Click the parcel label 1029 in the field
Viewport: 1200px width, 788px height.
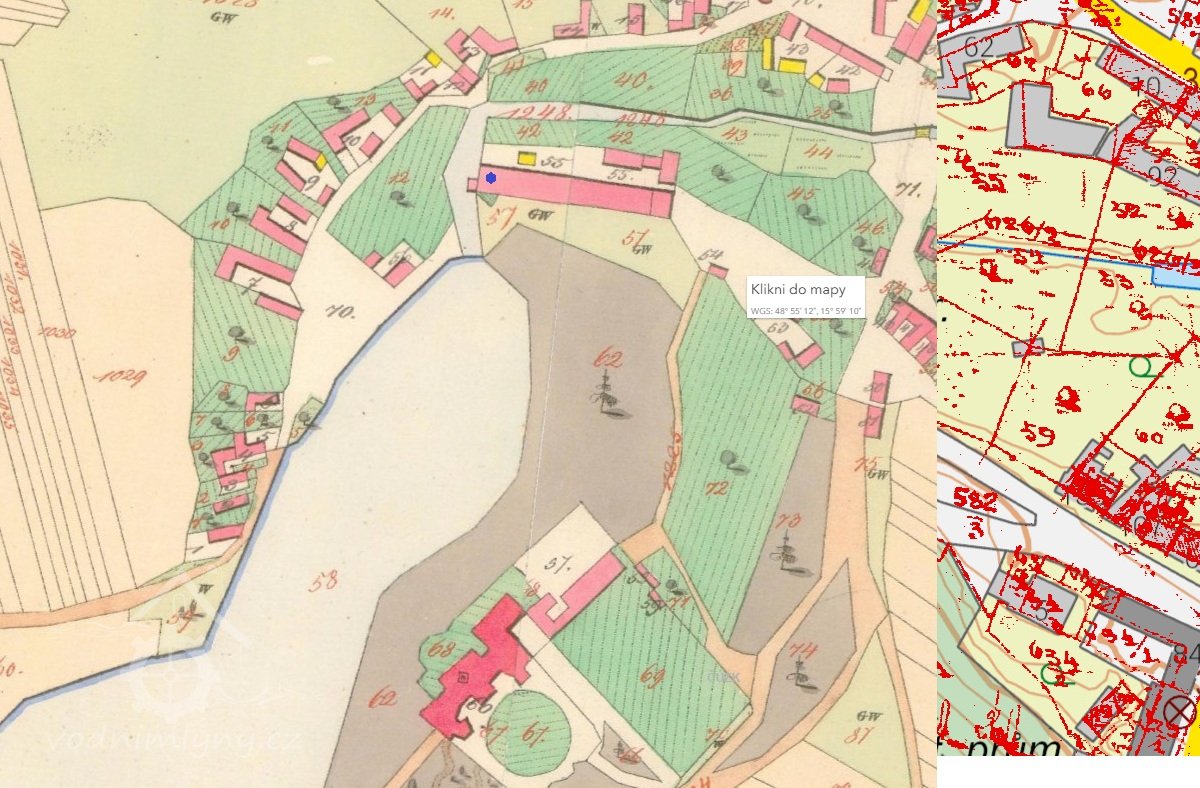(x=120, y=377)
